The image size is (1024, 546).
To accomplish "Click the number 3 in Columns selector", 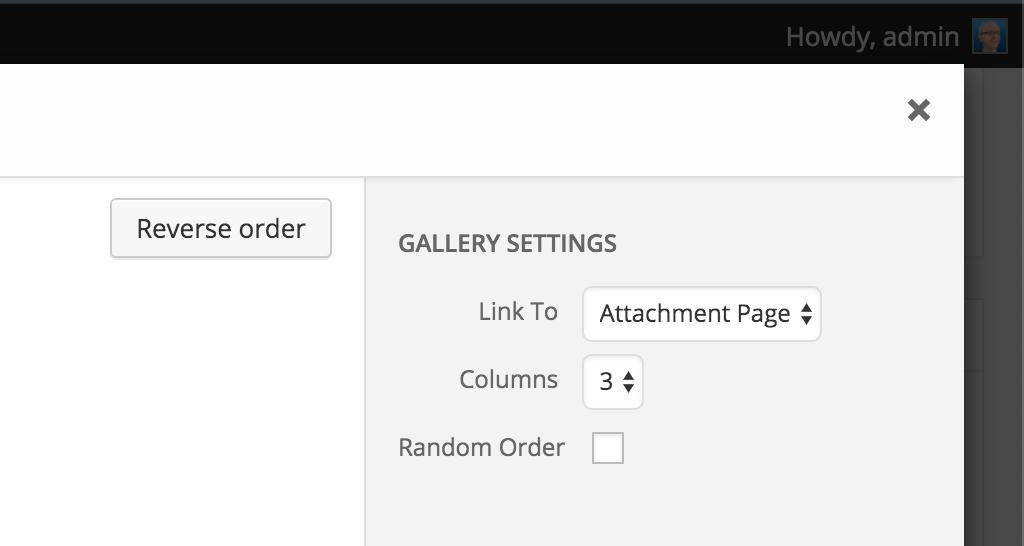I will coord(606,382).
